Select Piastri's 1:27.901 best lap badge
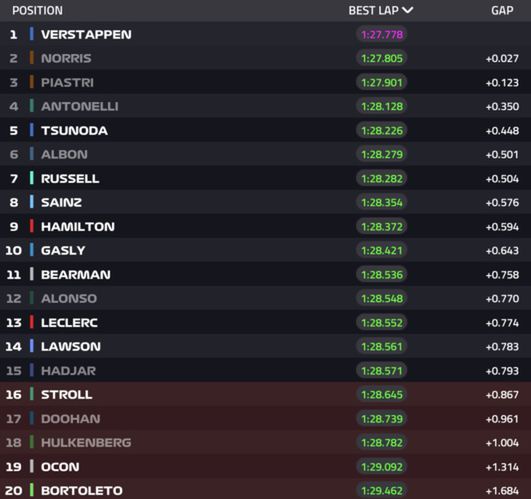531x499 pixels. pos(382,83)
